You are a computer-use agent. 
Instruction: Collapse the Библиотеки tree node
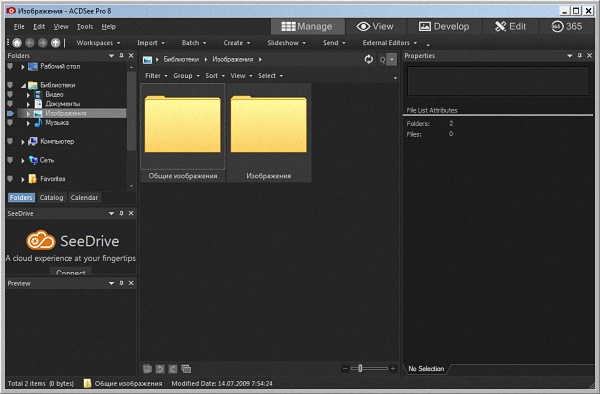pos(23,85)
